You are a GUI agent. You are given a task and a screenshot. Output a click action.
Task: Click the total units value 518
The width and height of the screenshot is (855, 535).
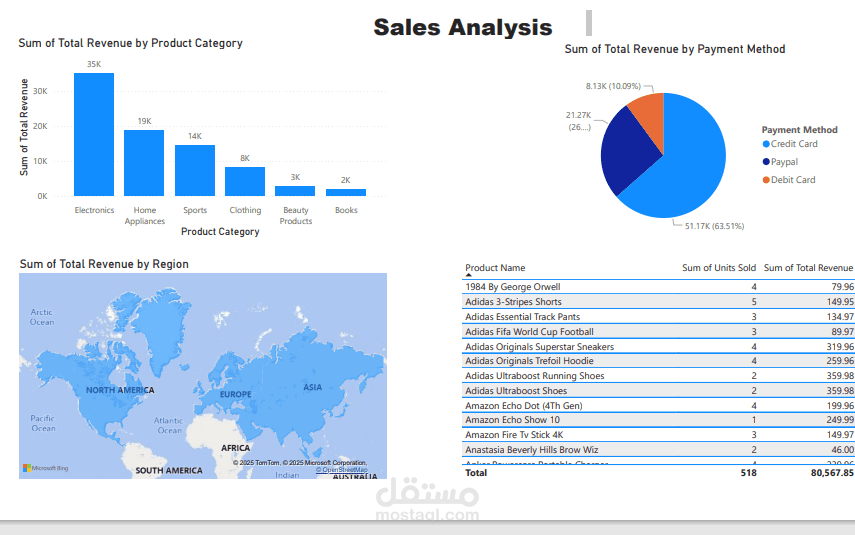(749, 473)
